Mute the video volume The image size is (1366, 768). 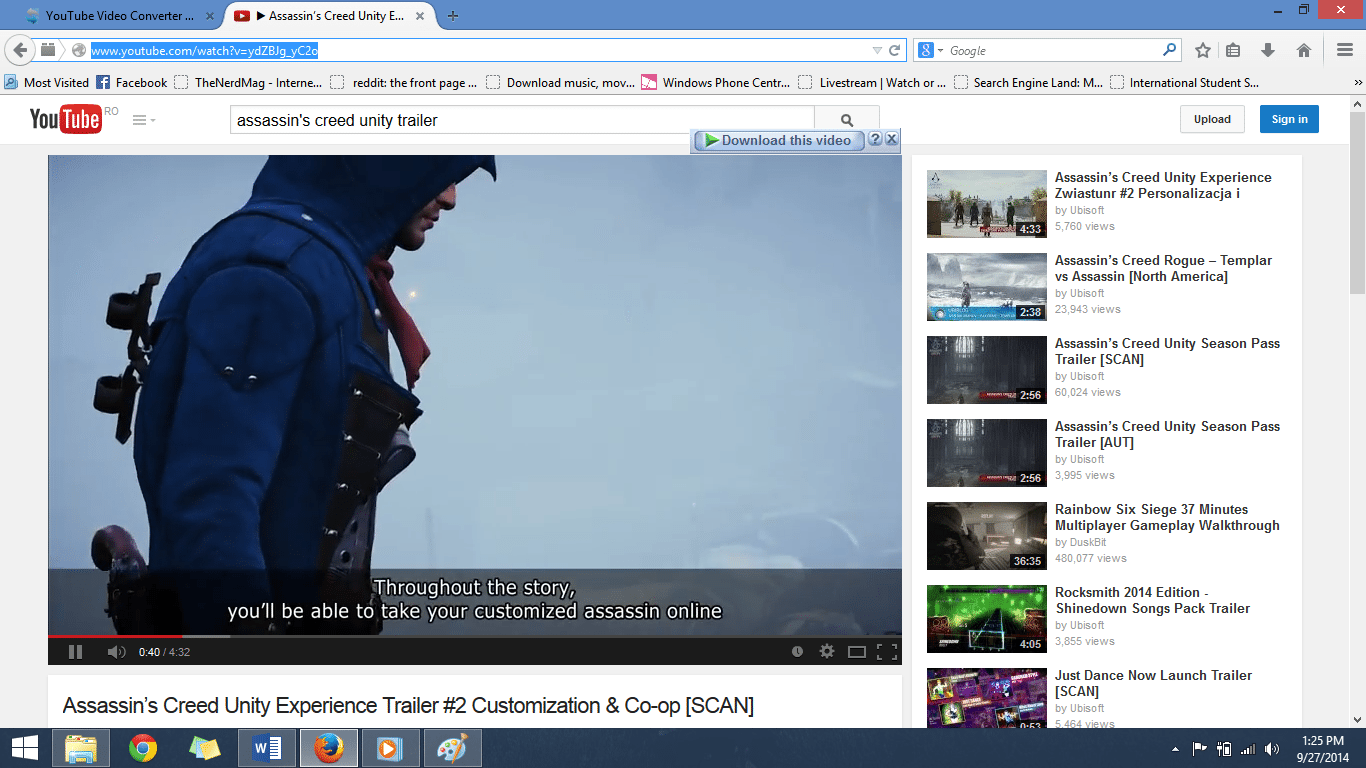[115, 651]
